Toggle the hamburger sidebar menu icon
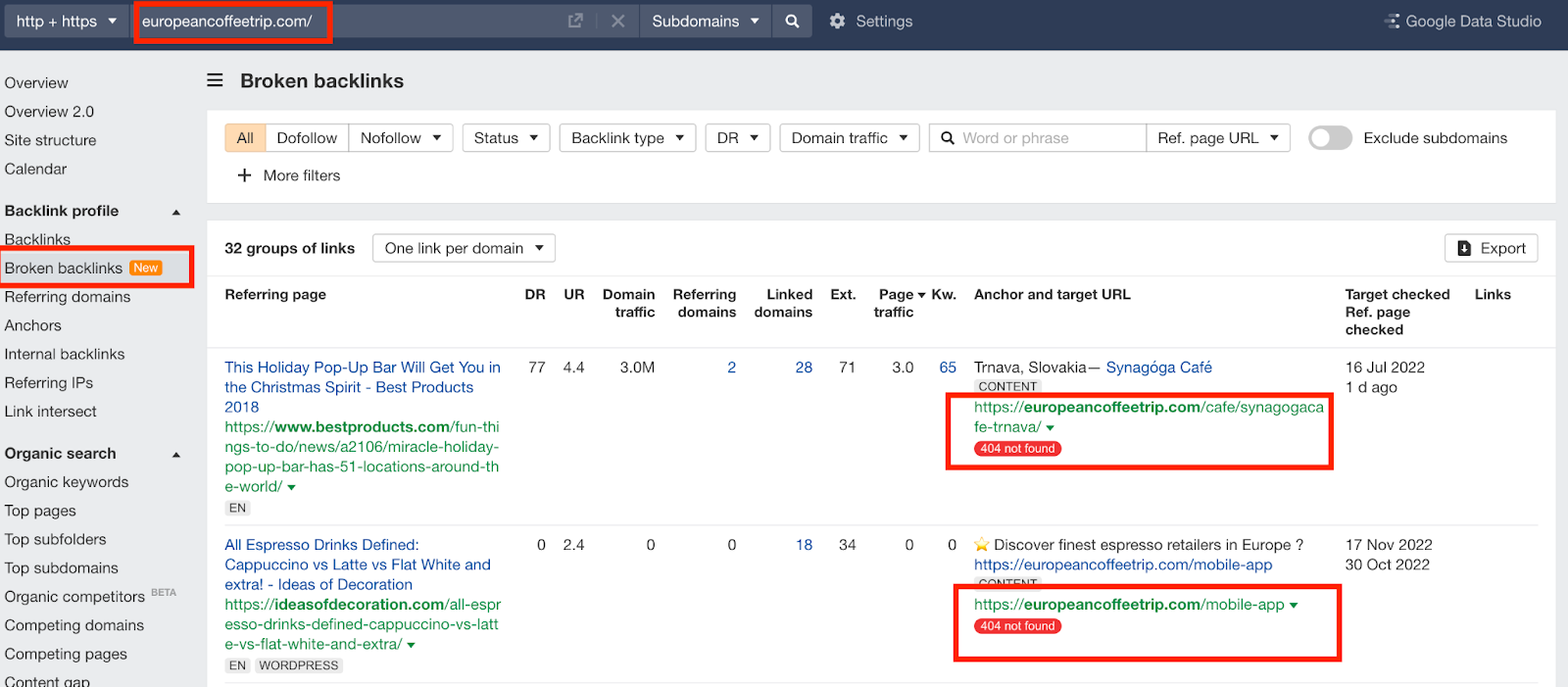 point(215,80)
